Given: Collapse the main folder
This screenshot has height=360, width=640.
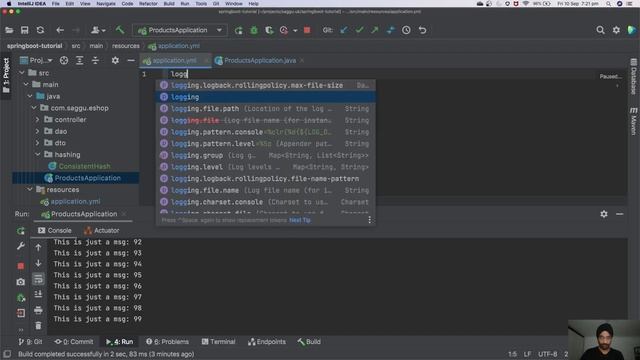Looking at the screenshot, I should [26, 84].
